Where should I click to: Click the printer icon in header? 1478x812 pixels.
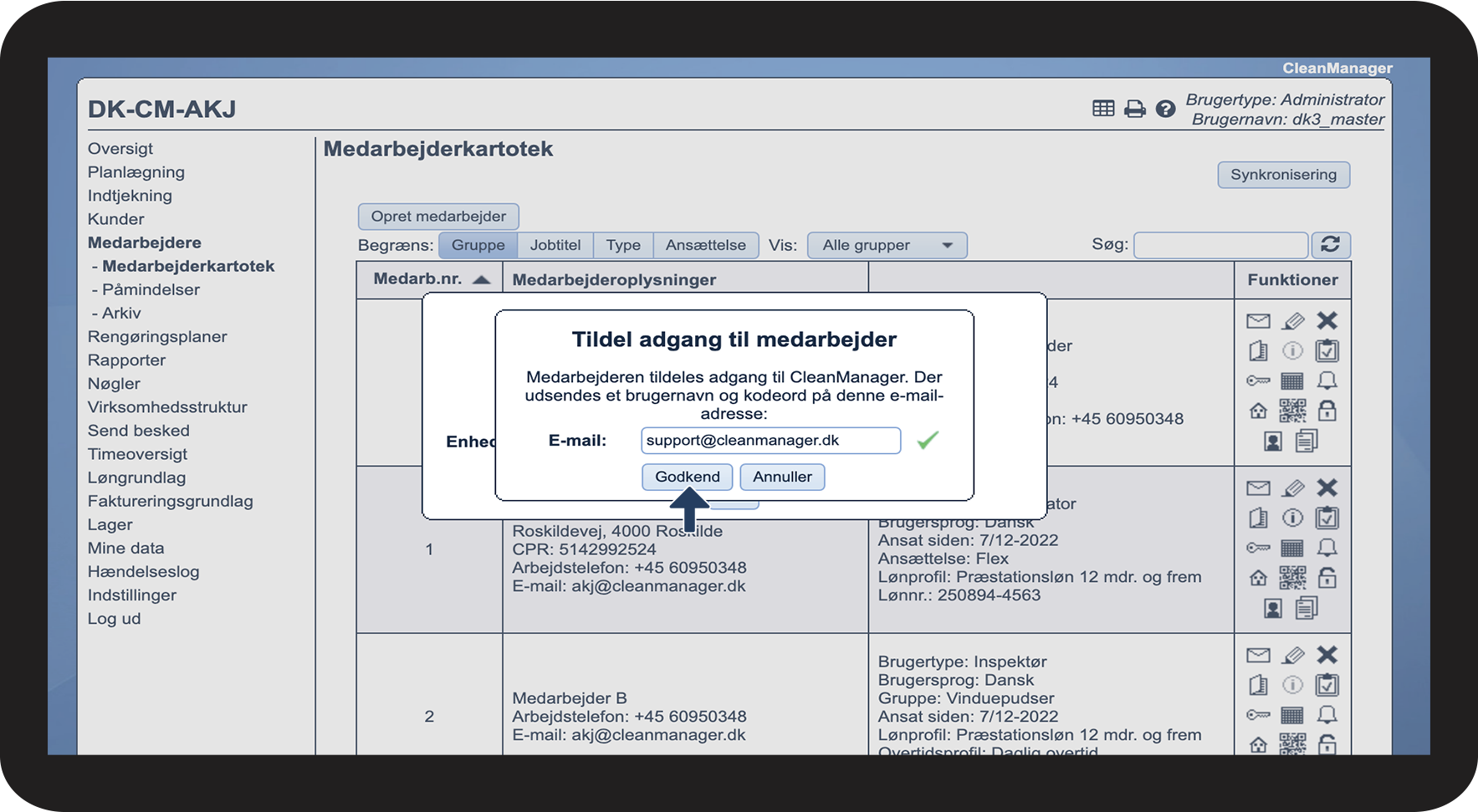[1134, 109]
